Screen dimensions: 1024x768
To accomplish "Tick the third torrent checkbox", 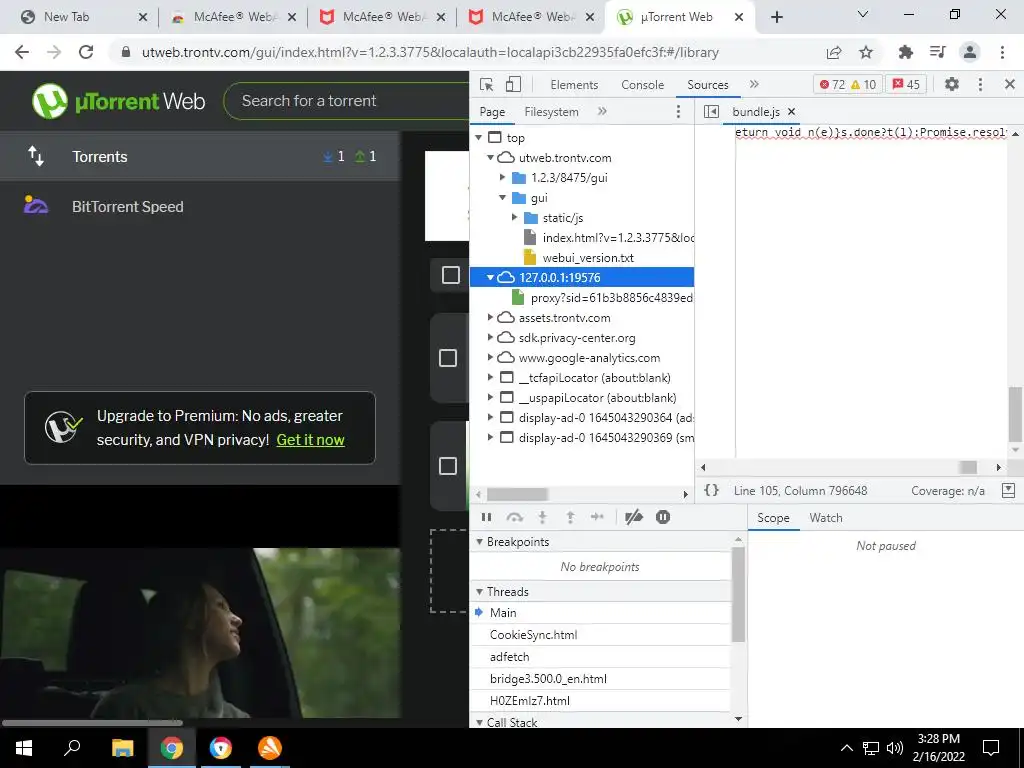I will tap(448, 466).
